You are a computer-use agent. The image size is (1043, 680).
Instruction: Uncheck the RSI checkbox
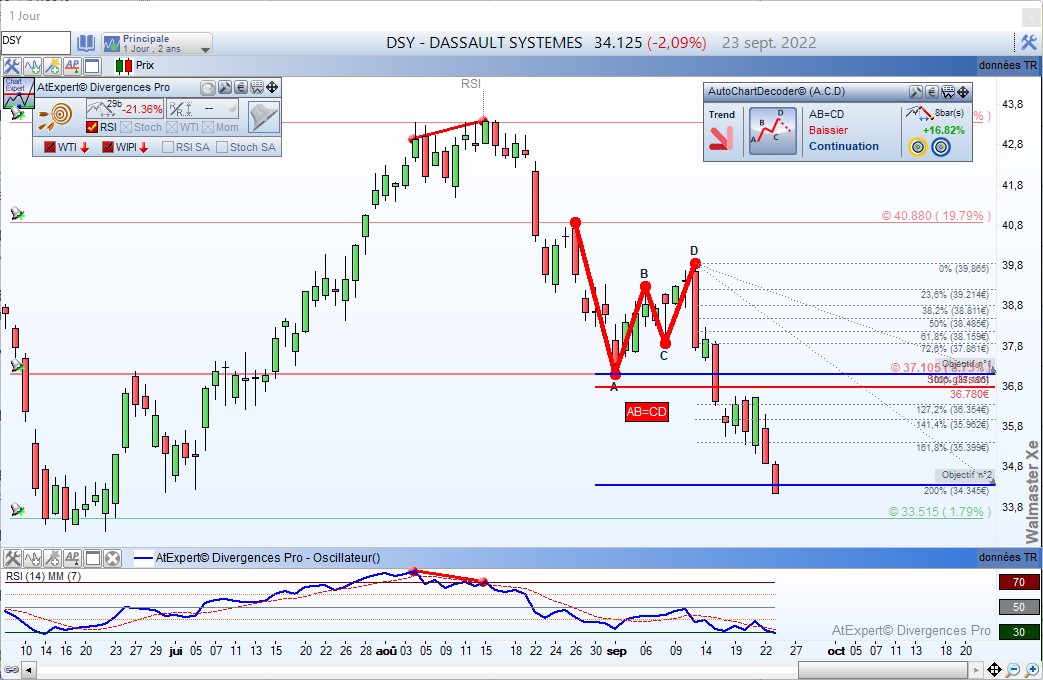(x=92, y=127)
